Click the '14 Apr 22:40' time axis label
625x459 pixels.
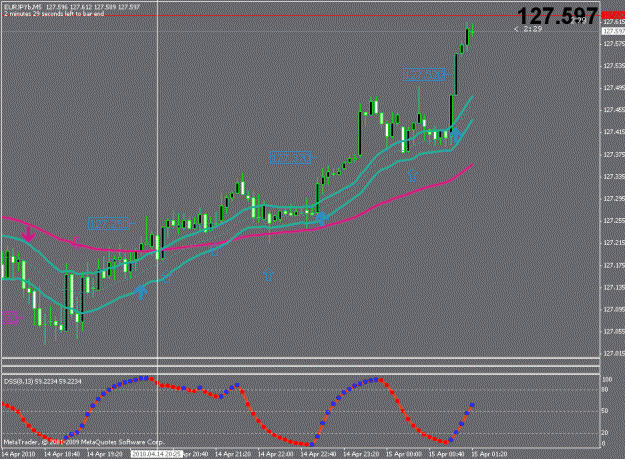click(x=318, y=454)
